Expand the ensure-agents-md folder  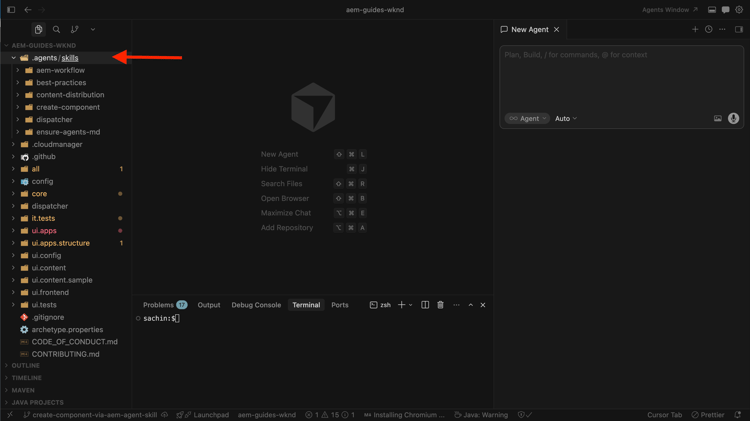pyautogui.click(x=66, y=132)
